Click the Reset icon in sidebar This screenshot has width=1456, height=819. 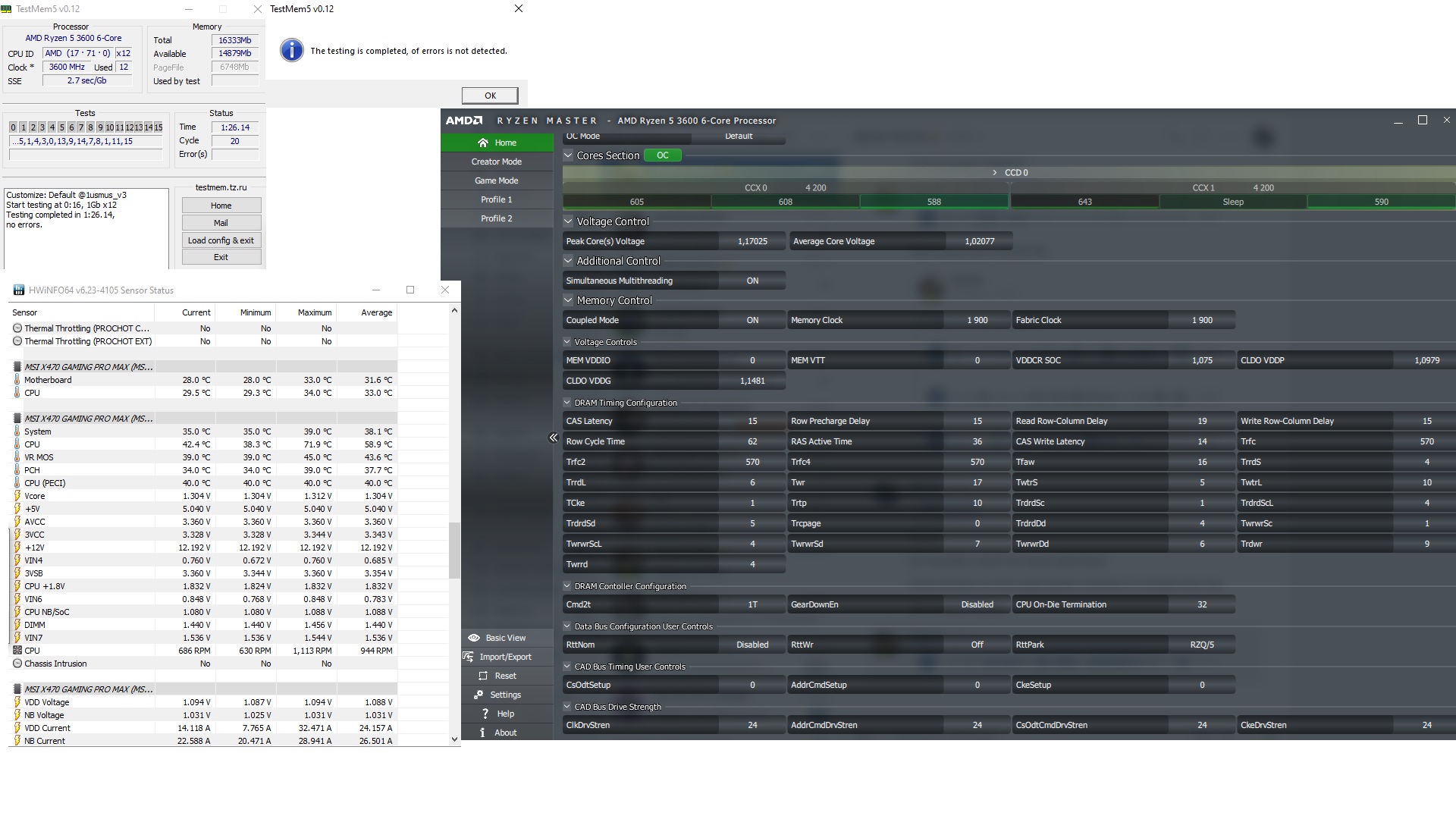click(483, 676)
